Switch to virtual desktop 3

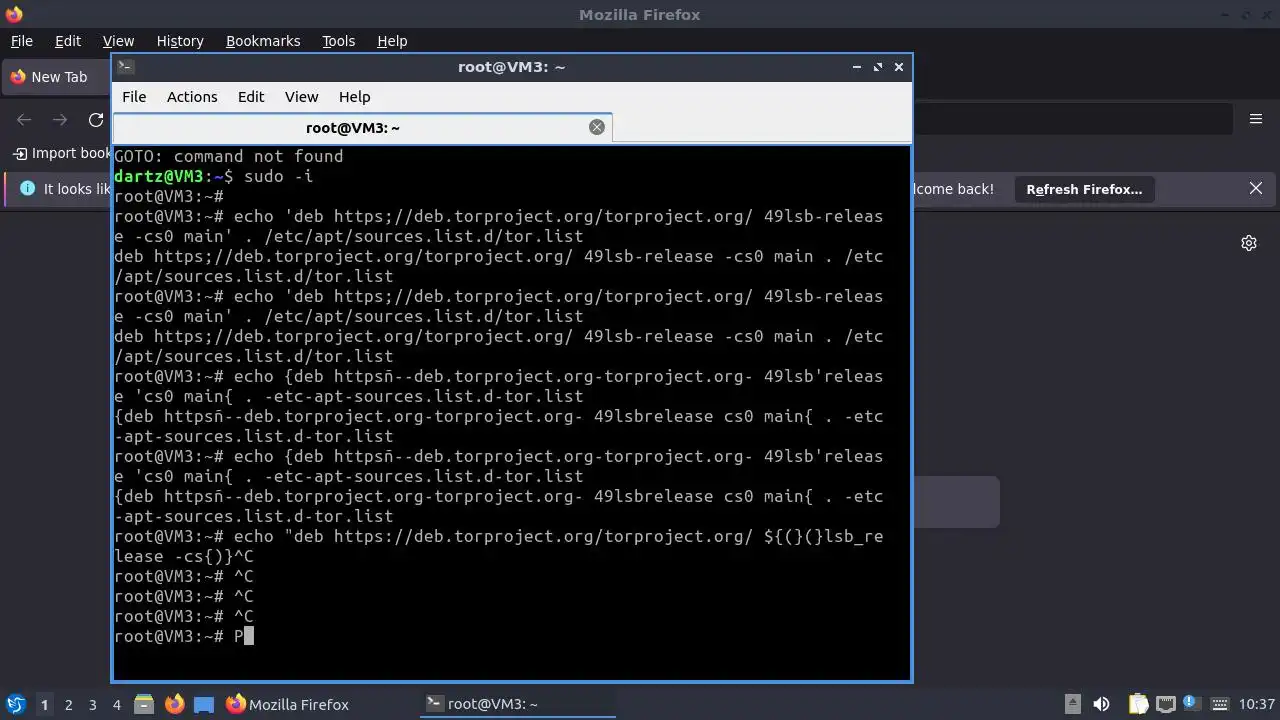coord(93,704)
